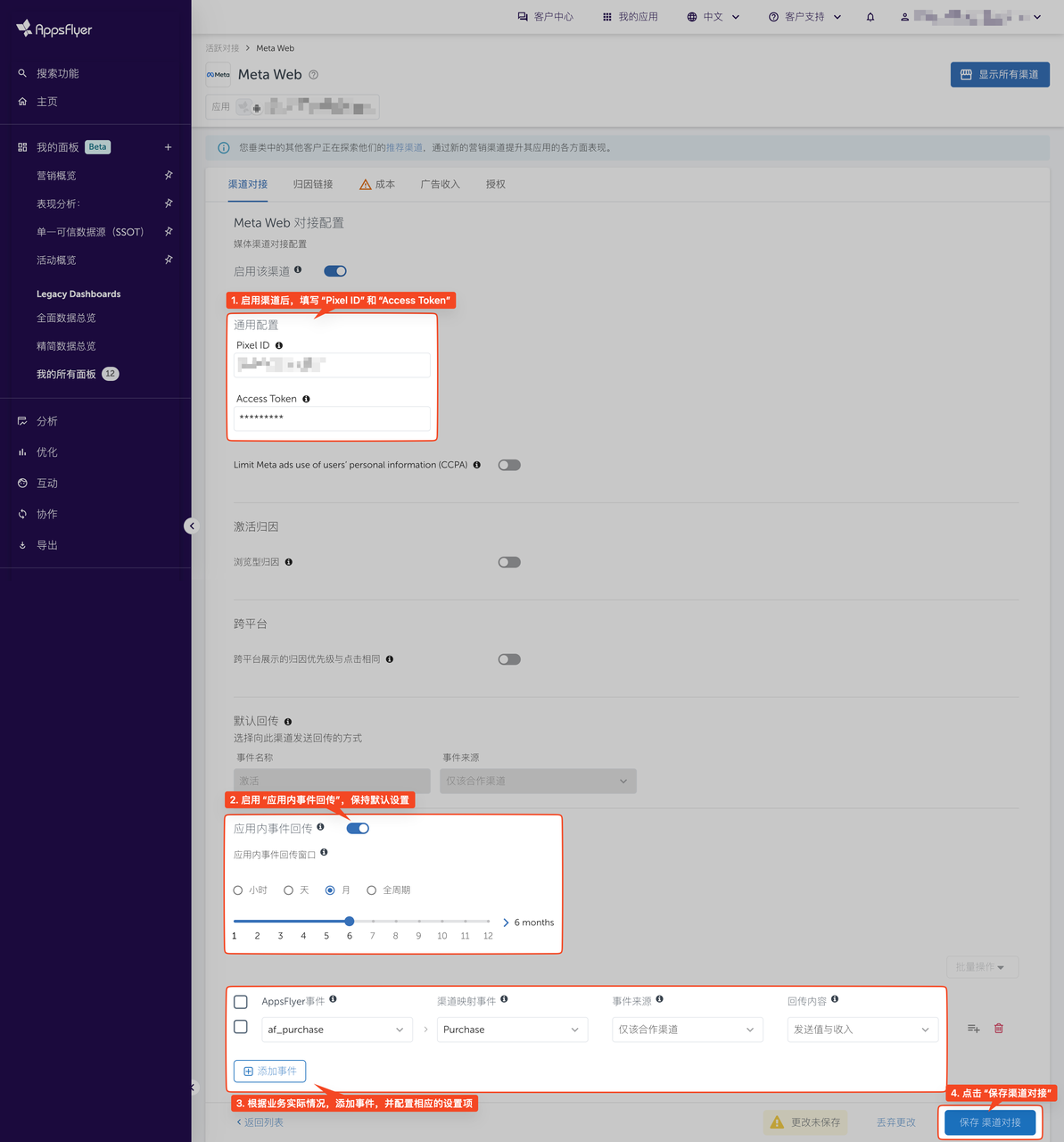Click the 保存 渠道对接 button
Screen dimensions: 1064x1142
tap(989, 1122)
